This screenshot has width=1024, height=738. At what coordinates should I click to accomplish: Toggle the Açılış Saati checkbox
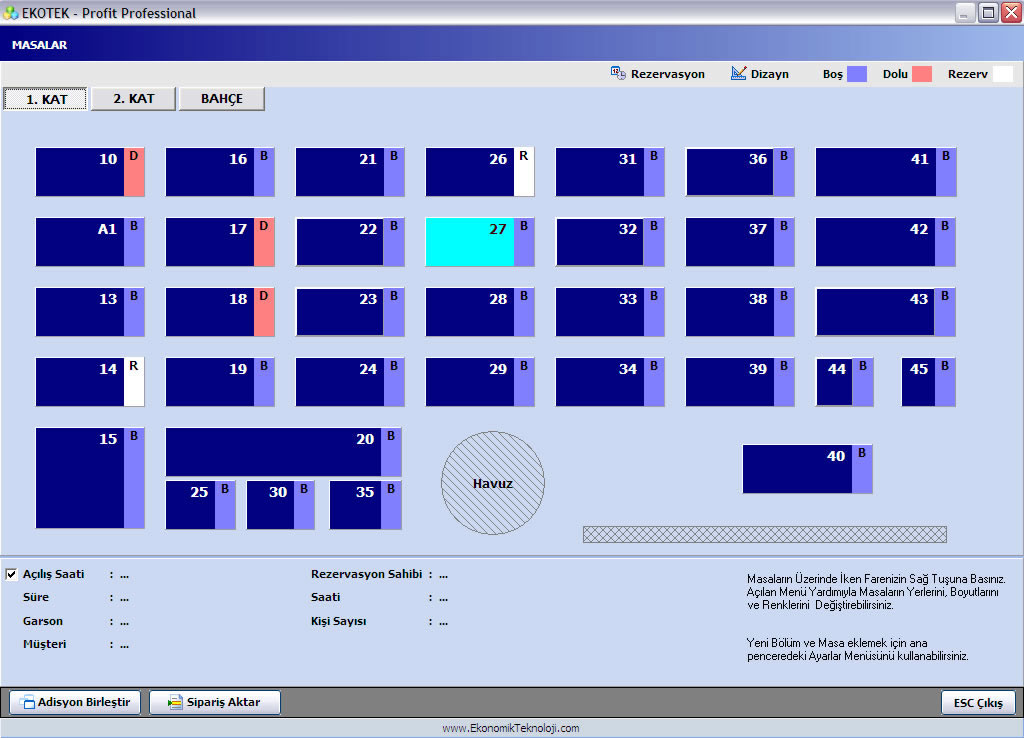pos(11,574)
